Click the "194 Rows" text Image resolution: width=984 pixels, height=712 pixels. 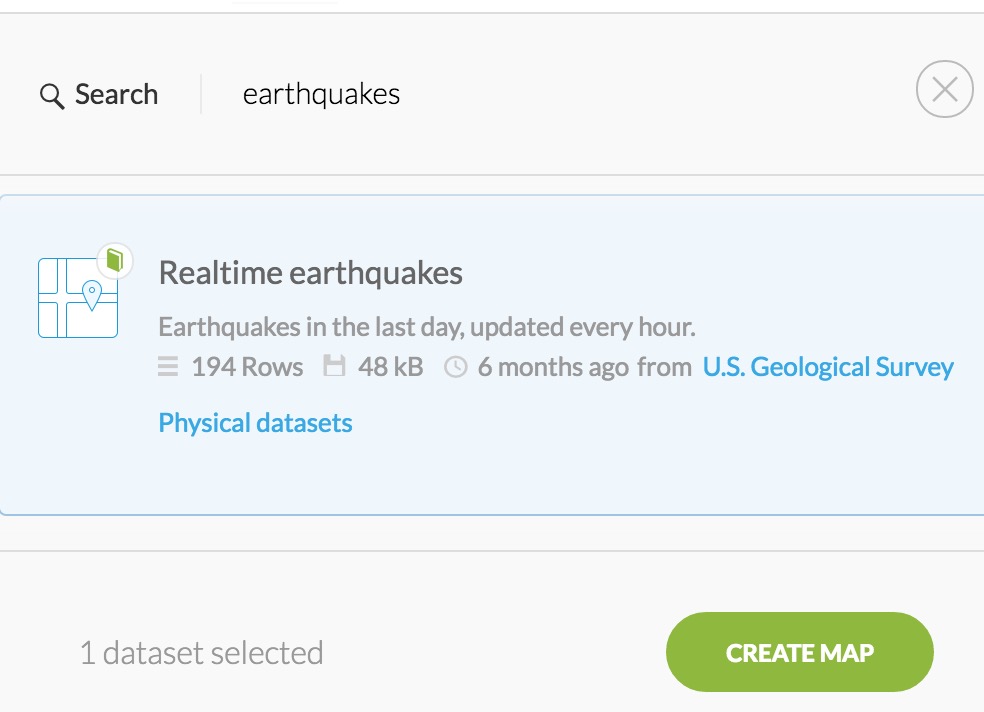(x=247, y=367)
